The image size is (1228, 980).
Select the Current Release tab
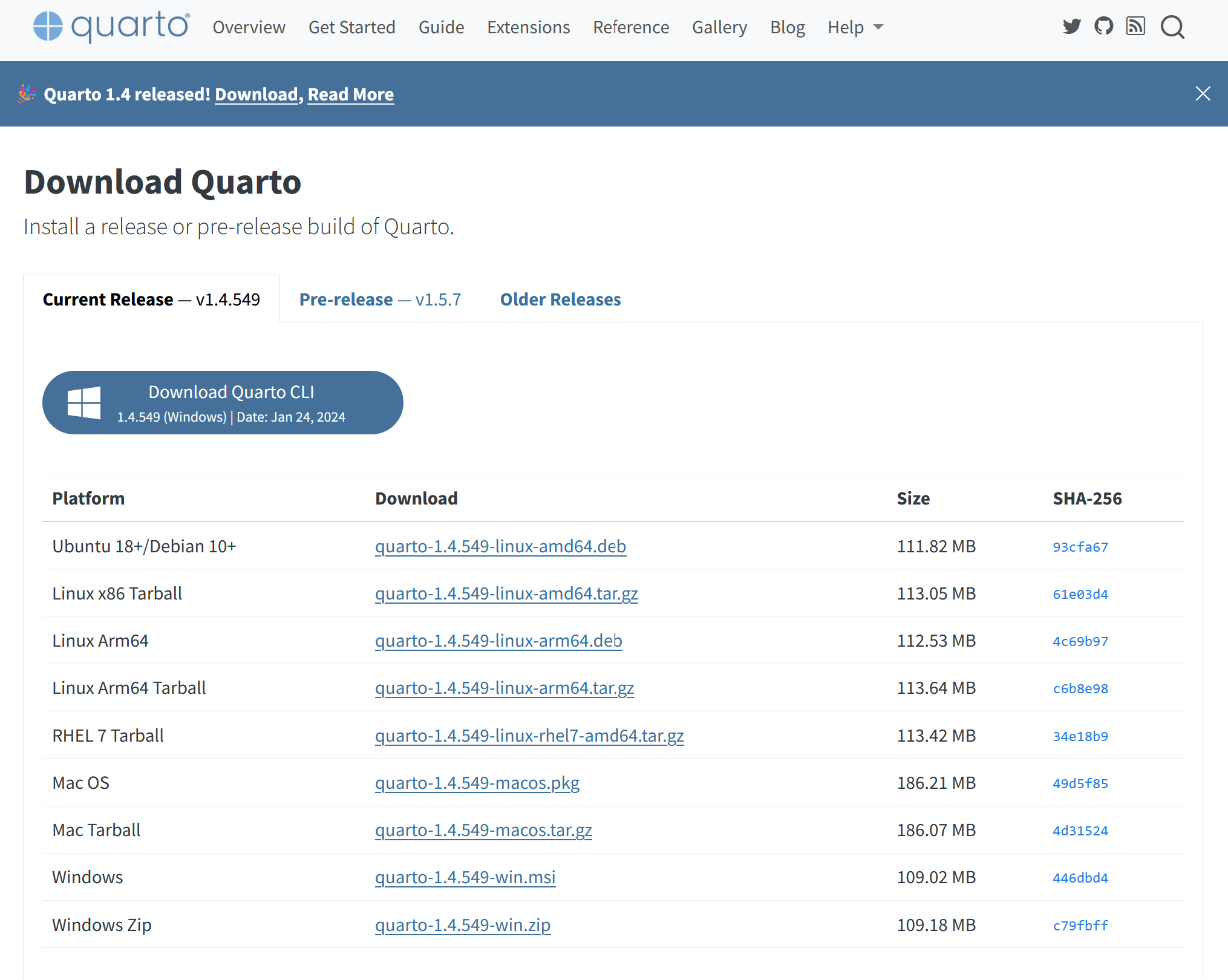pyautogui.click(x=151, y=299)
